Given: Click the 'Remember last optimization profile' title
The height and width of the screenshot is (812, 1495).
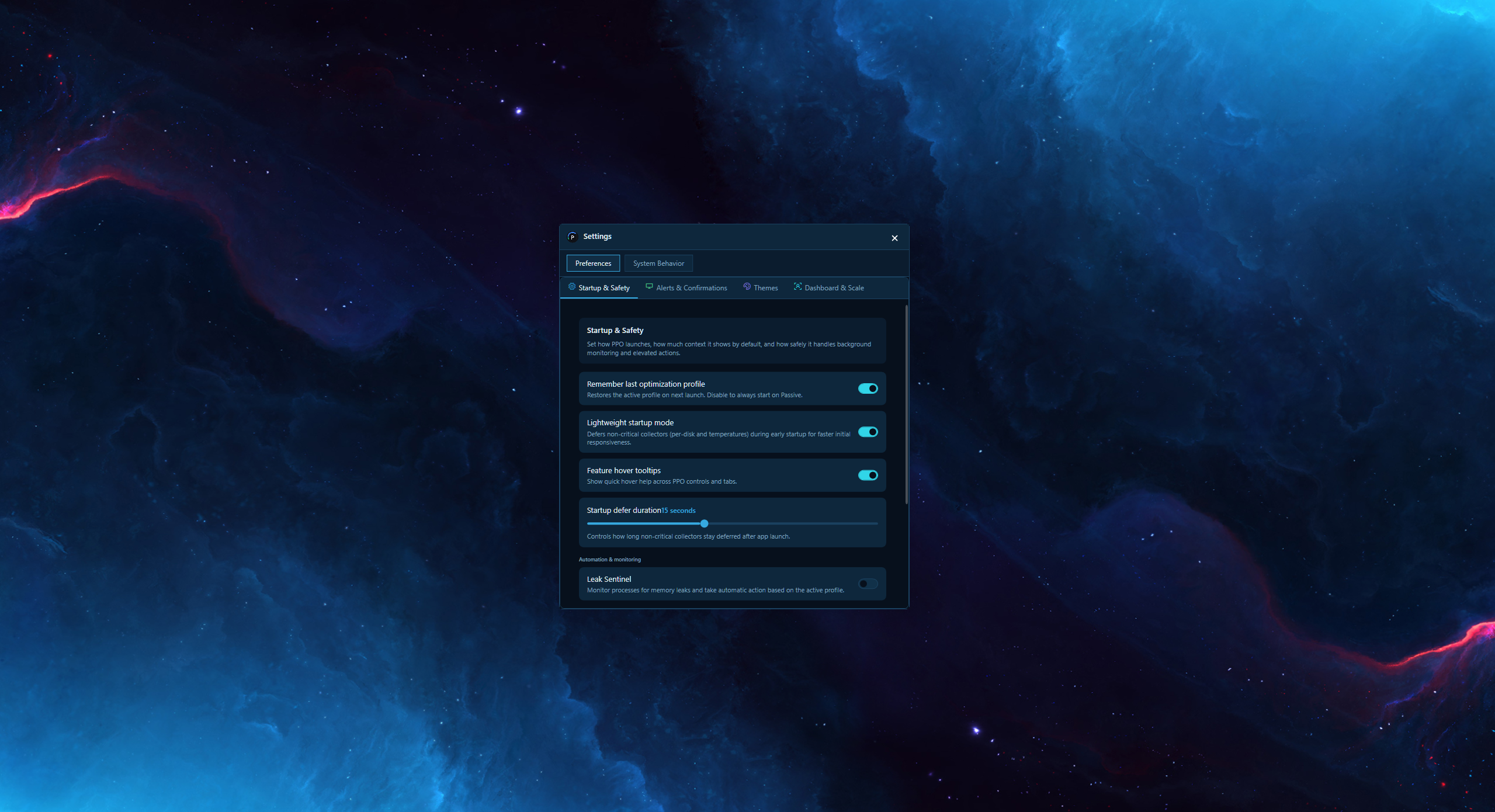Looking at the screenshot, I should (646, 384).
